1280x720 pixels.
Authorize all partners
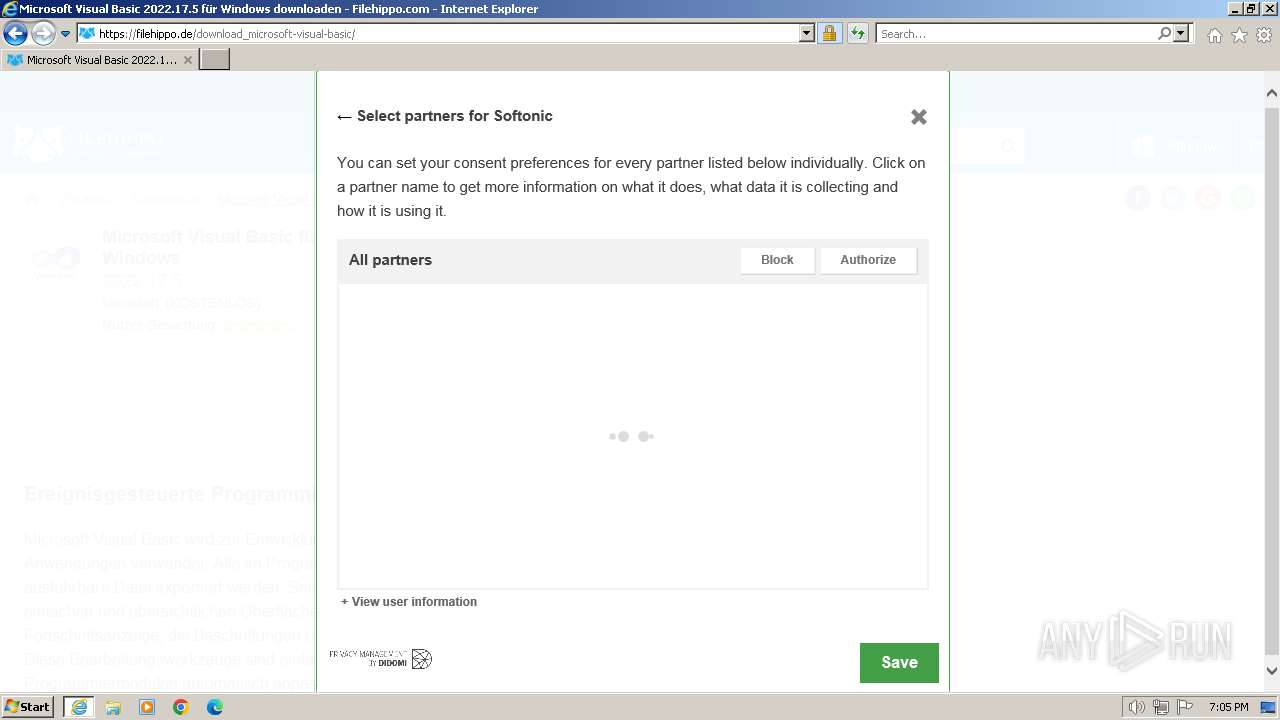pos(868,260)
